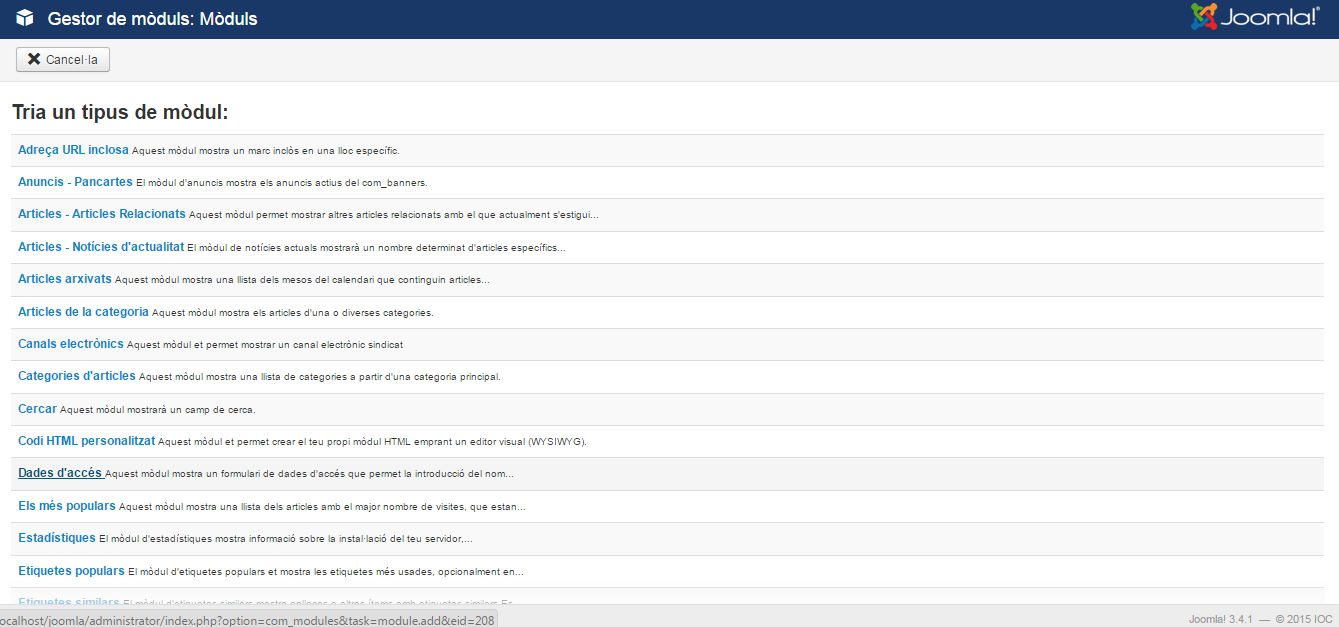
Task: Choose the Articles de la categoria module
Action: click(83, 312)
